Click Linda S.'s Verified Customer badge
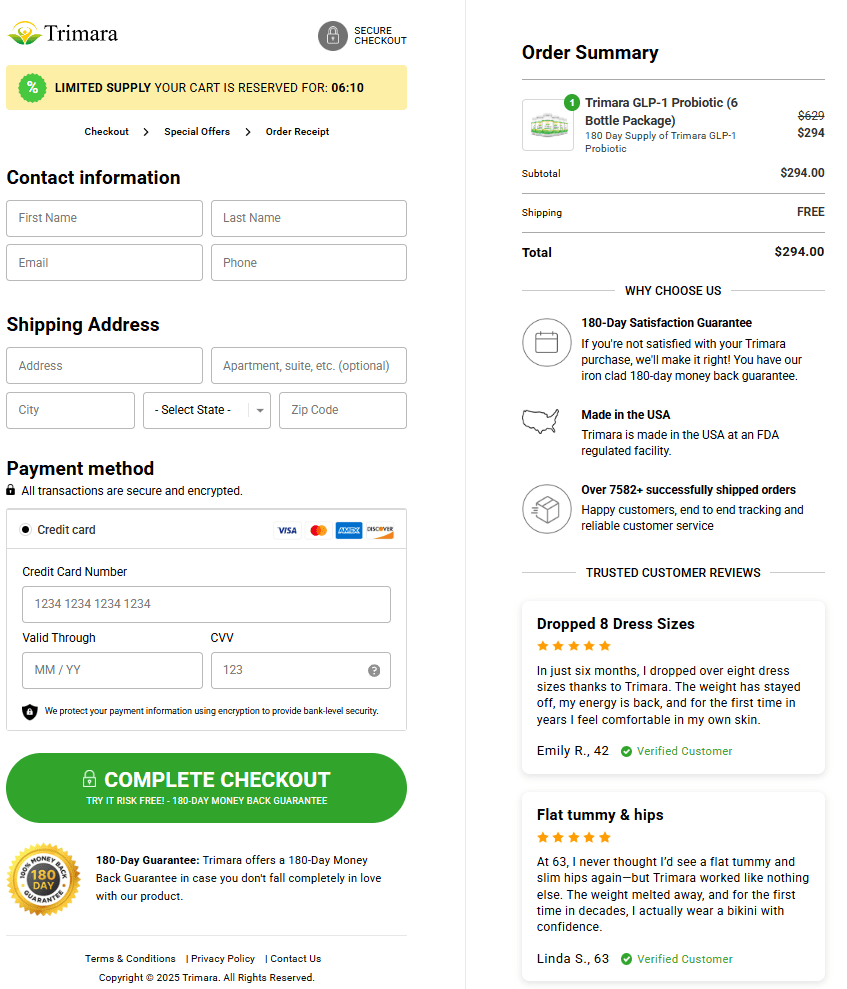Screen dimensions: 847x989 (676, 959)
